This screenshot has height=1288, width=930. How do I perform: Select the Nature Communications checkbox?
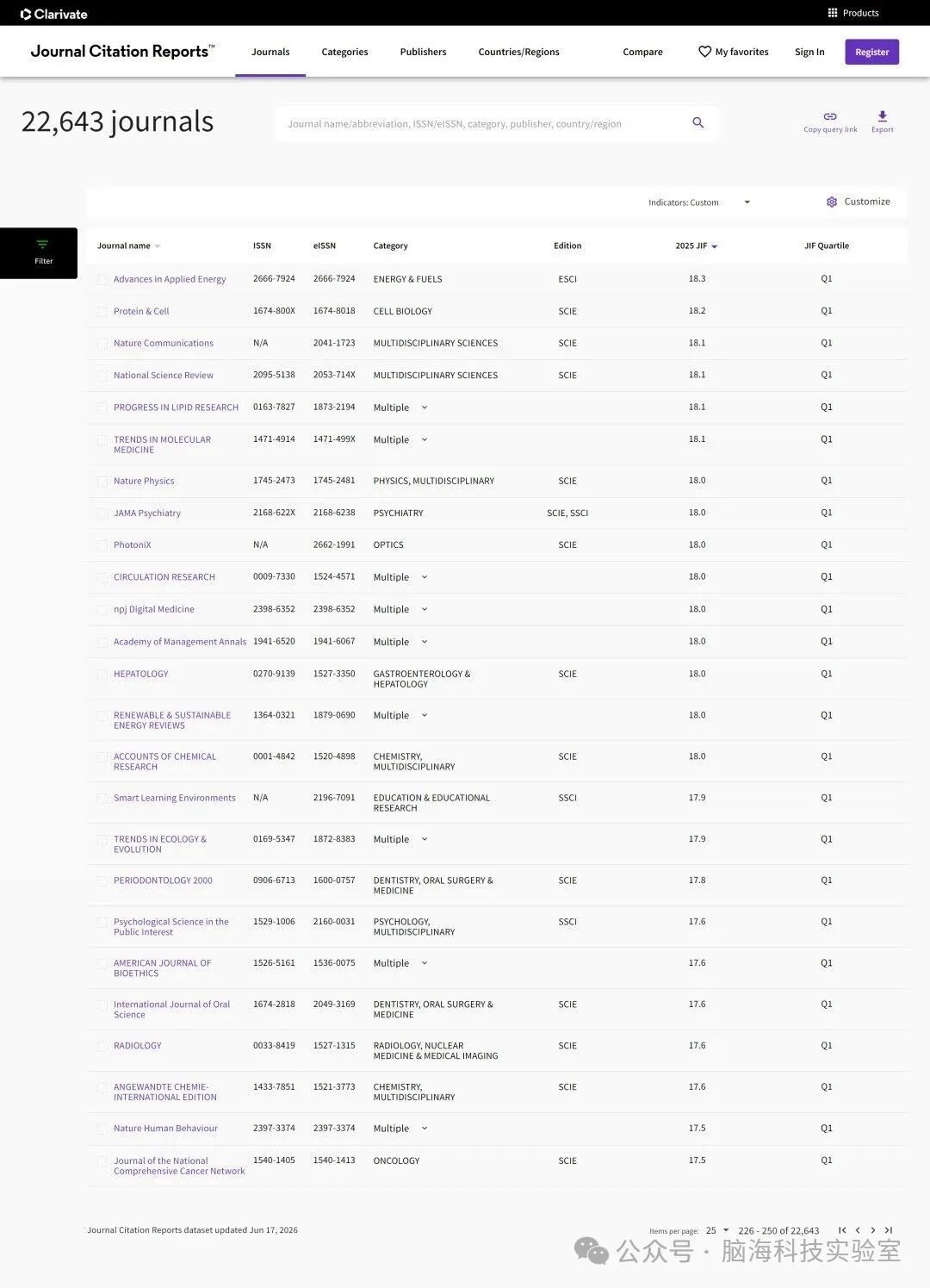pyautogui.click(x=102, y=344)
